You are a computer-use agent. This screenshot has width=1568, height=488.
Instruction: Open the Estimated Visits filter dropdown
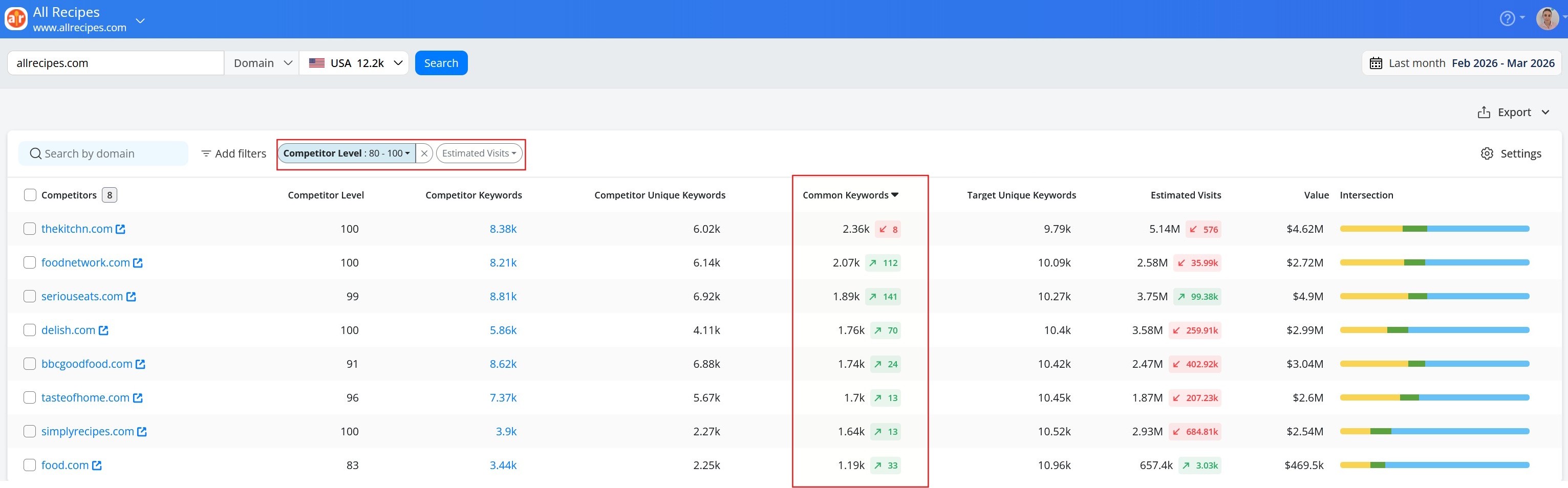click(x=479, y=153)
